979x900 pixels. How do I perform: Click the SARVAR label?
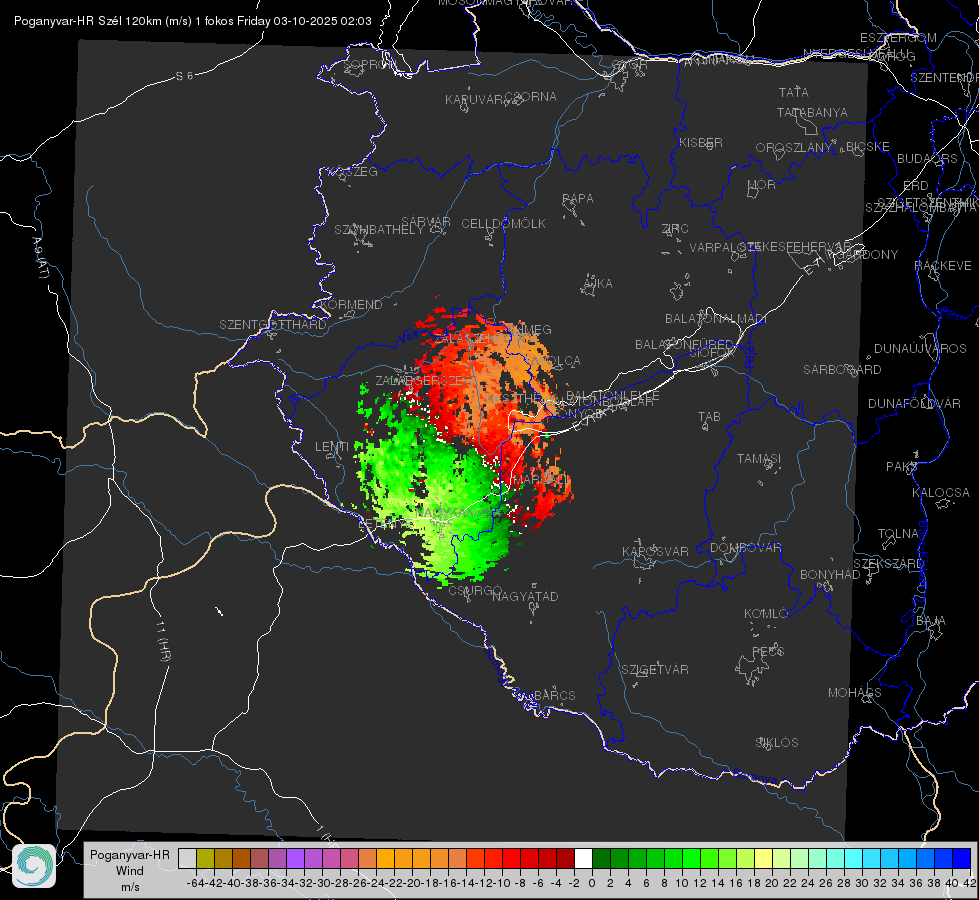tap(426, 222)
